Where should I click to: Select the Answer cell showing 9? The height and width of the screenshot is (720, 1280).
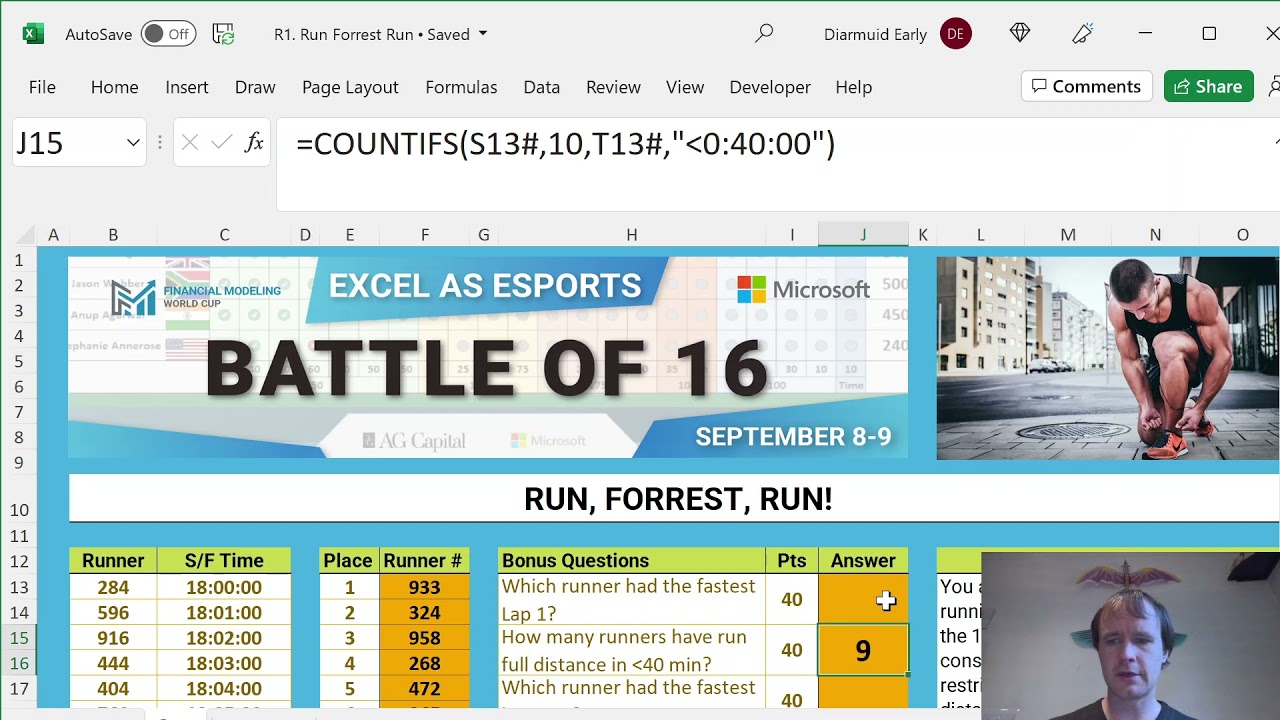click(x=863, y=650)
